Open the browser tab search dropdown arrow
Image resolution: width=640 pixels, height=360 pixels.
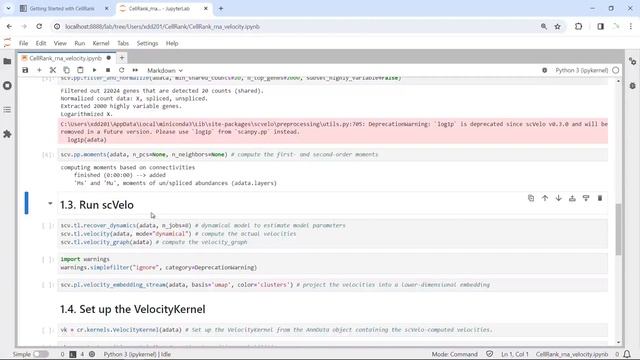click(8, 8)
